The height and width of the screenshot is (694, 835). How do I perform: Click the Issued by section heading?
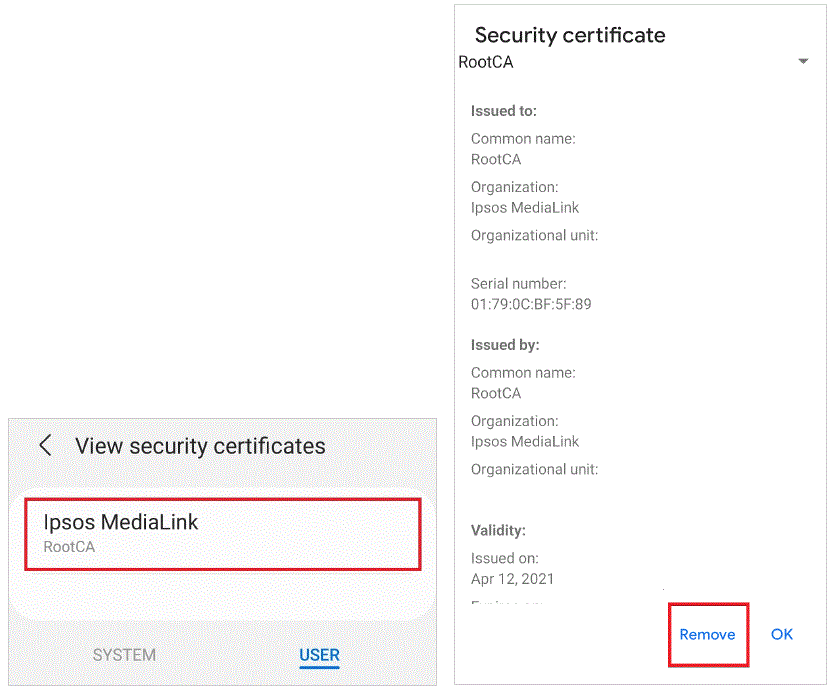(x=504, y=344)
